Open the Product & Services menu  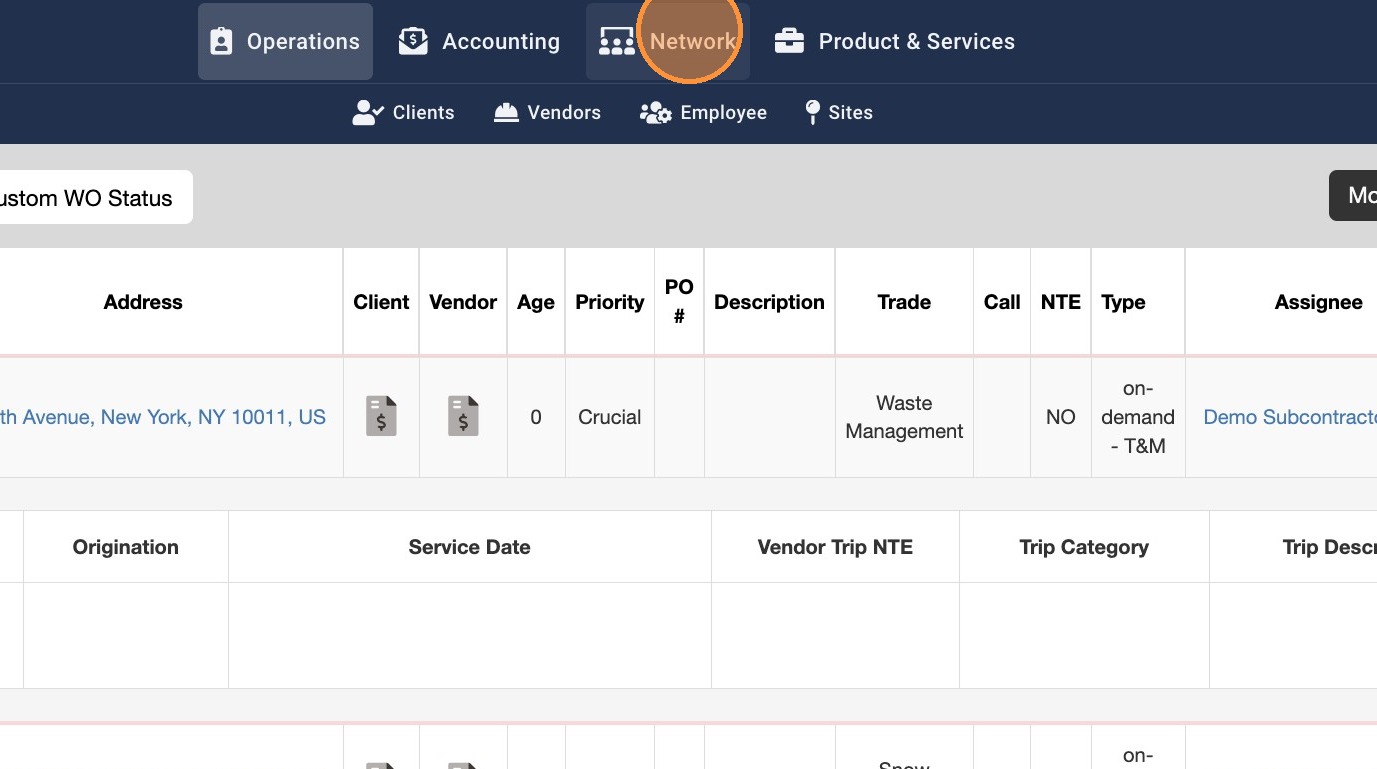click(x=916, y=41)
